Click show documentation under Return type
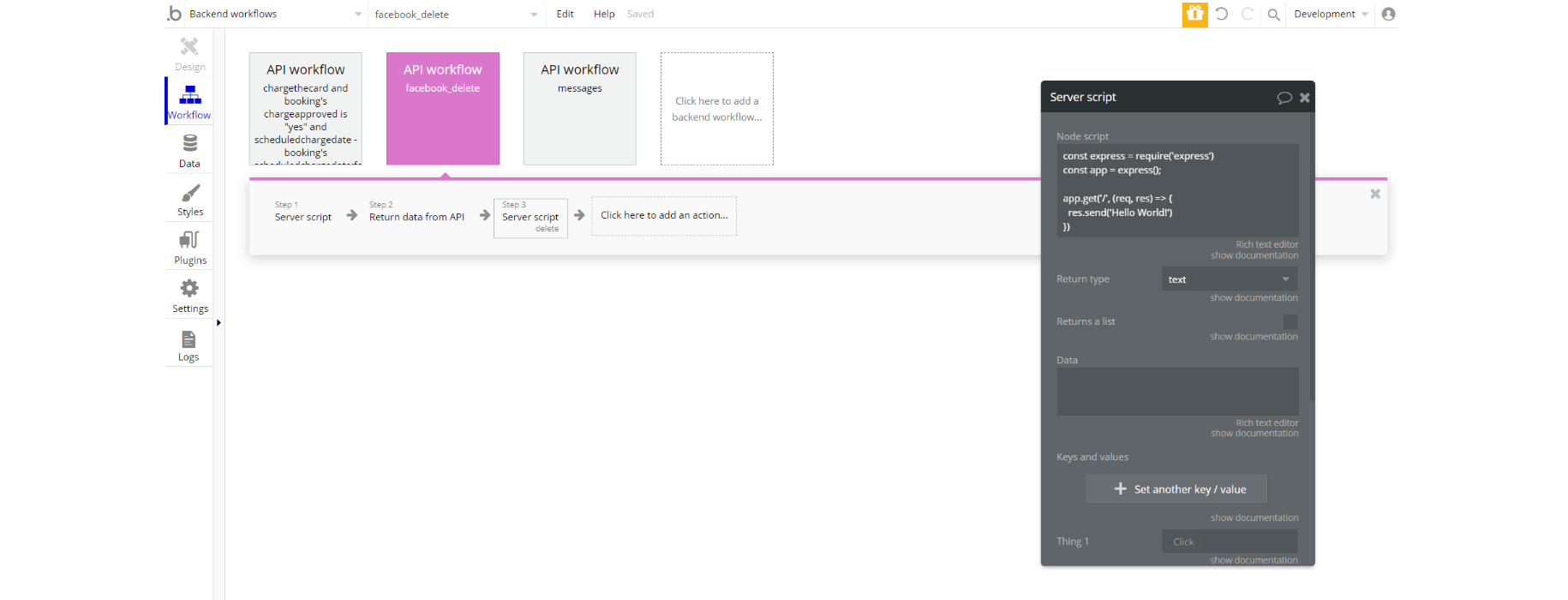 pyautogui.click(x=1254, y=298)
